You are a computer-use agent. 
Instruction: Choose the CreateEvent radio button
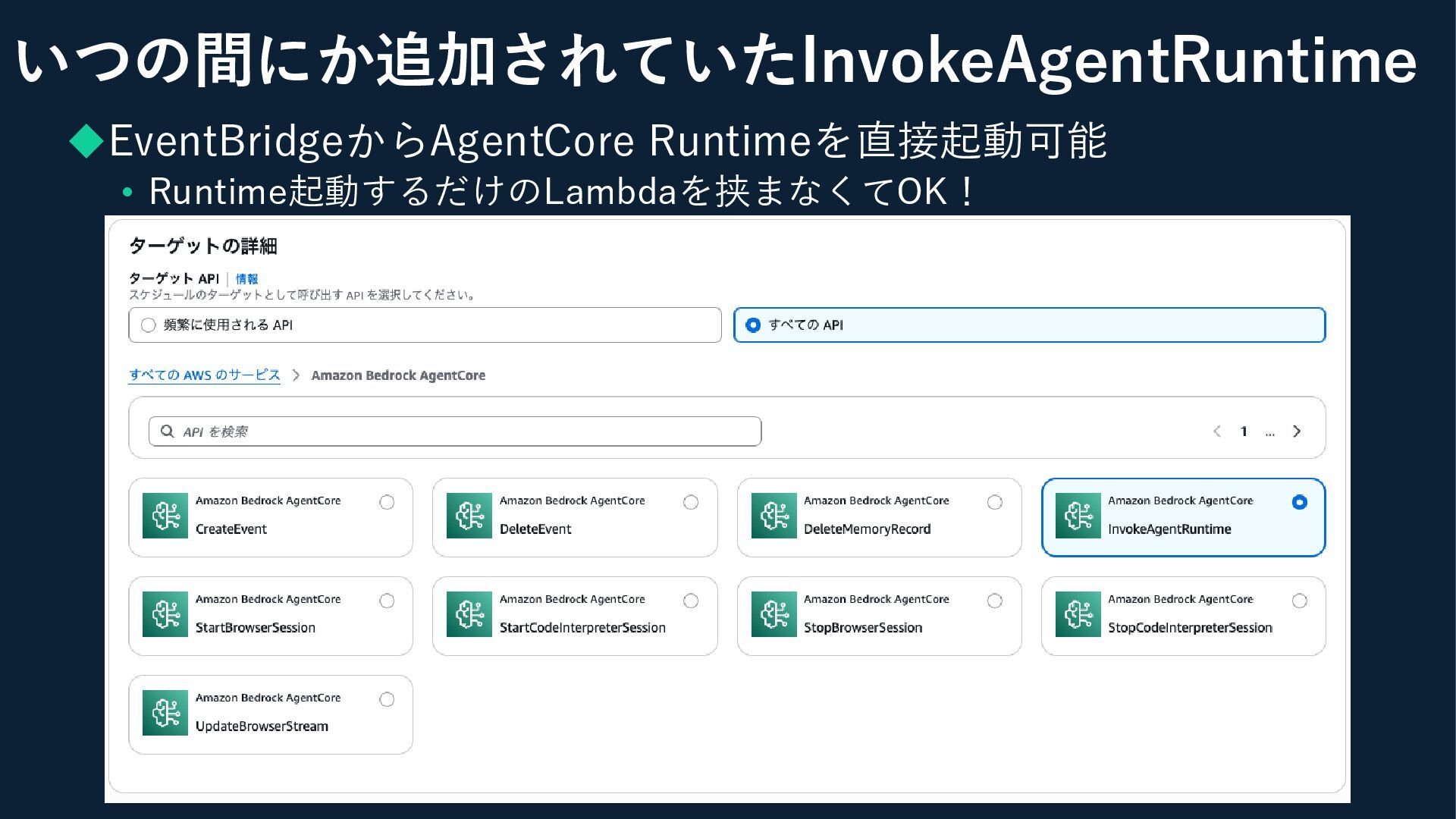point(387,502)
